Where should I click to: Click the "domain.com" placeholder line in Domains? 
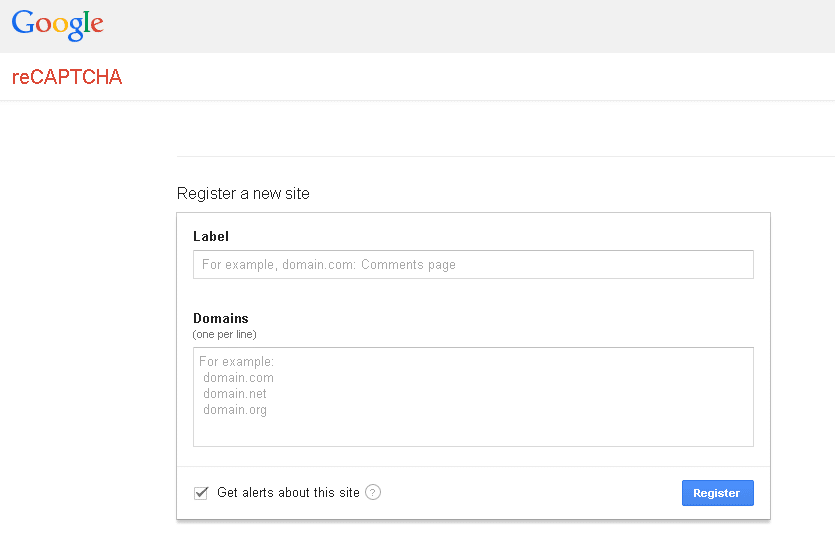click(x=238, y=378)
